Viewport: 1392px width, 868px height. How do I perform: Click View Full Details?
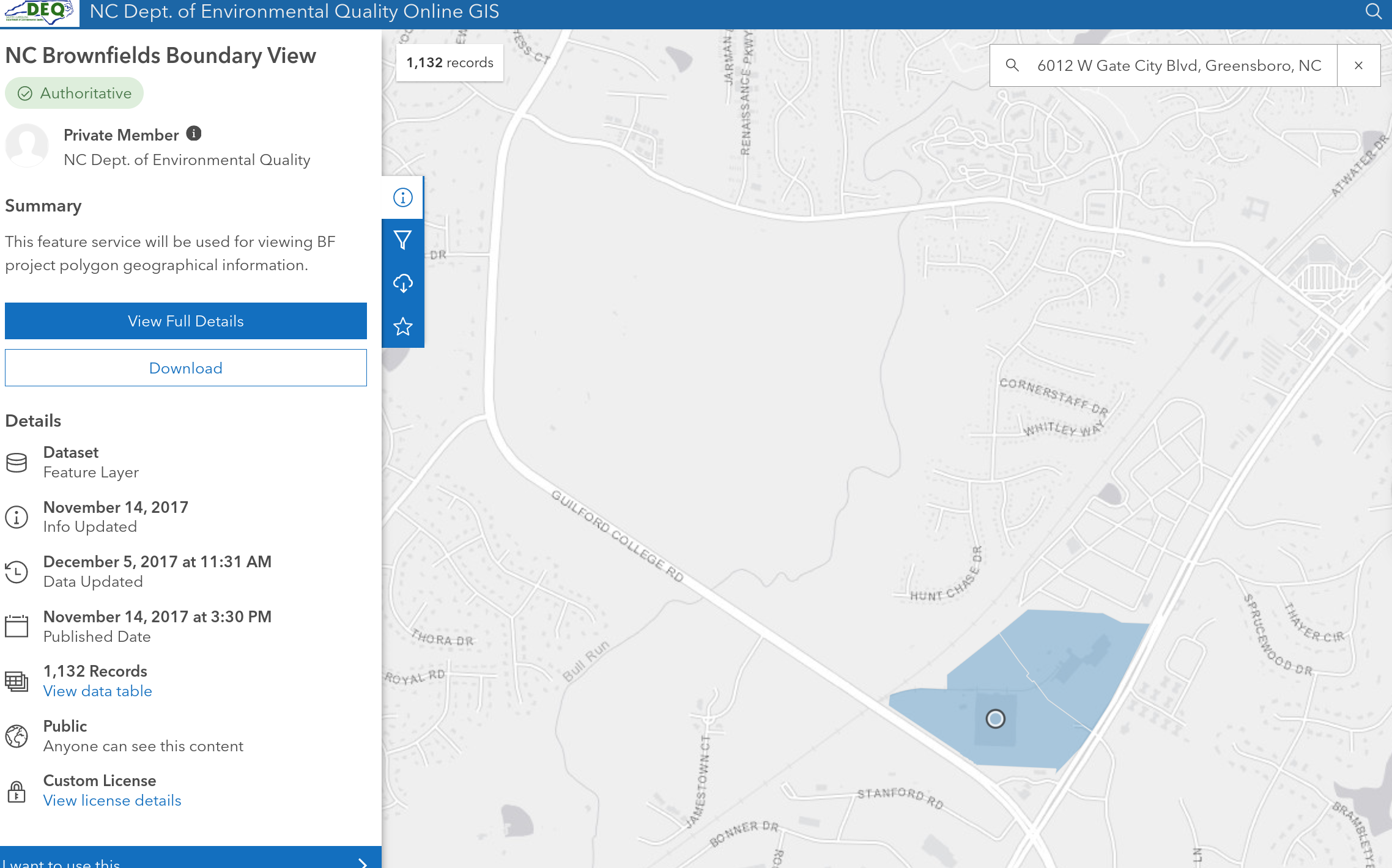click(x=185, y=320)
